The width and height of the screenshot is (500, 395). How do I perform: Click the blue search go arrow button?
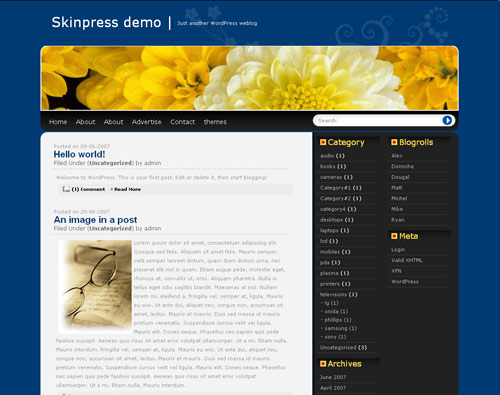(447, 120)
